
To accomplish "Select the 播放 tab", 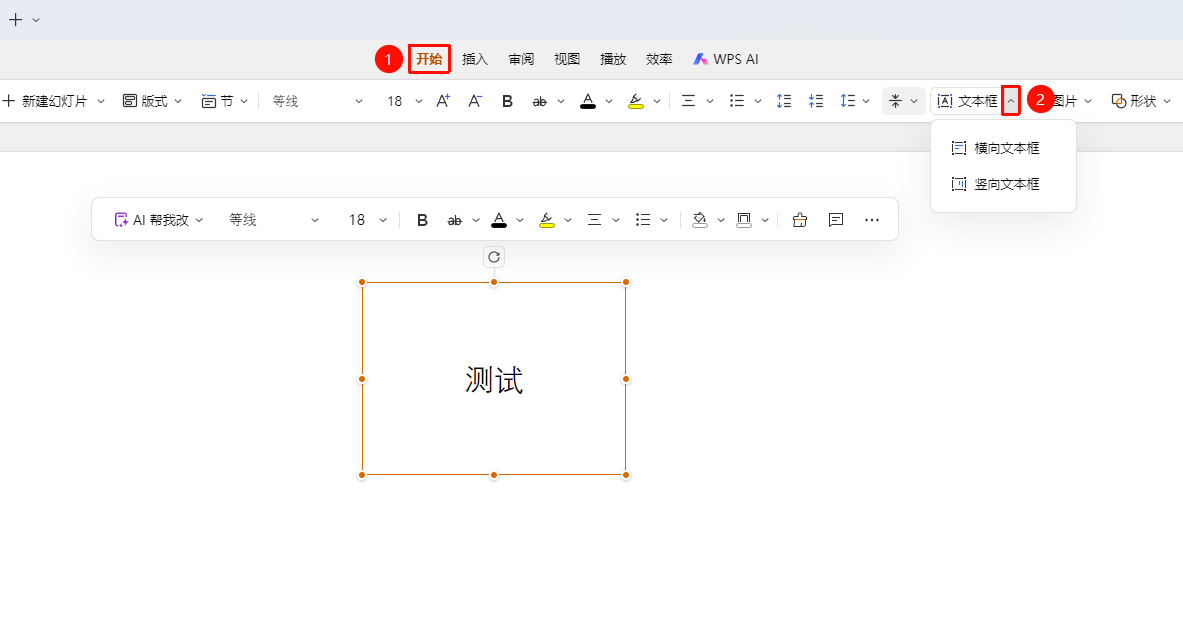I will coord(613,59).
